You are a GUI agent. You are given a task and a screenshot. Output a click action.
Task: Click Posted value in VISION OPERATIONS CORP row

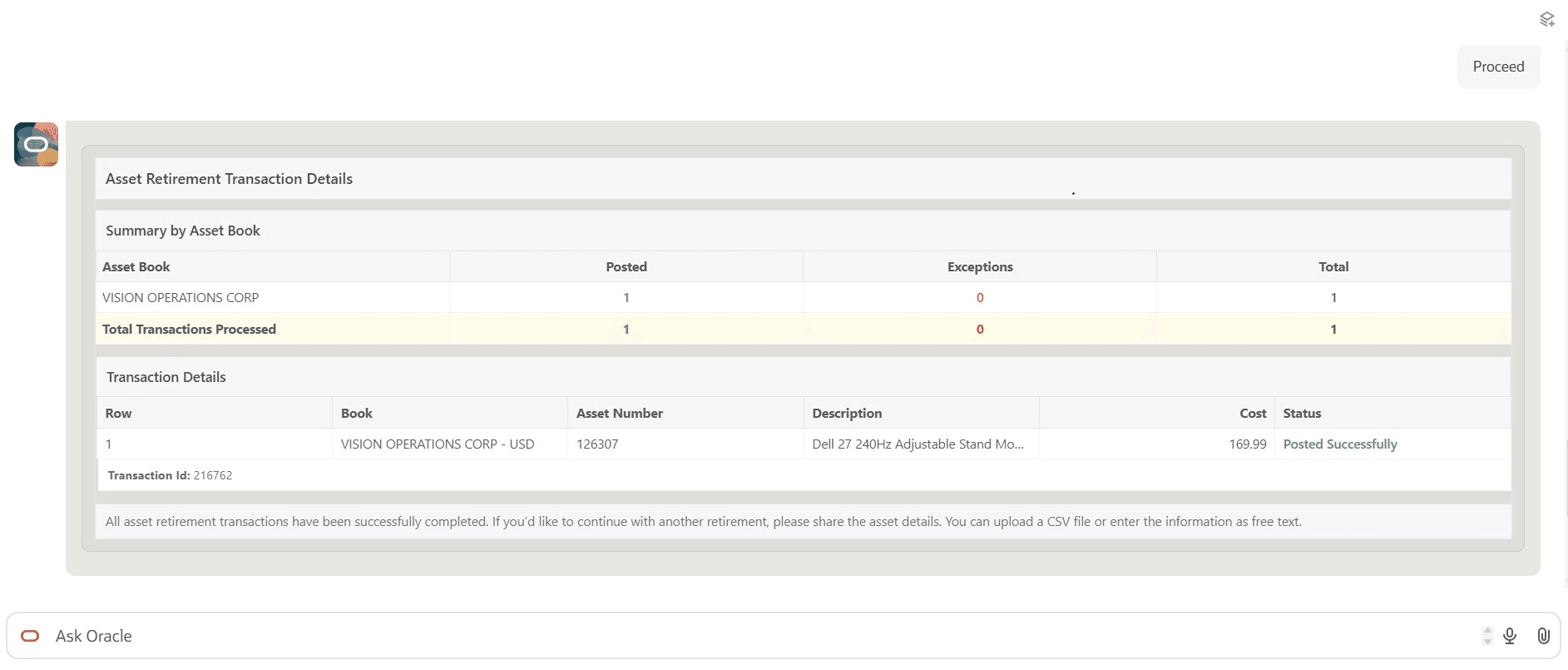626,297
